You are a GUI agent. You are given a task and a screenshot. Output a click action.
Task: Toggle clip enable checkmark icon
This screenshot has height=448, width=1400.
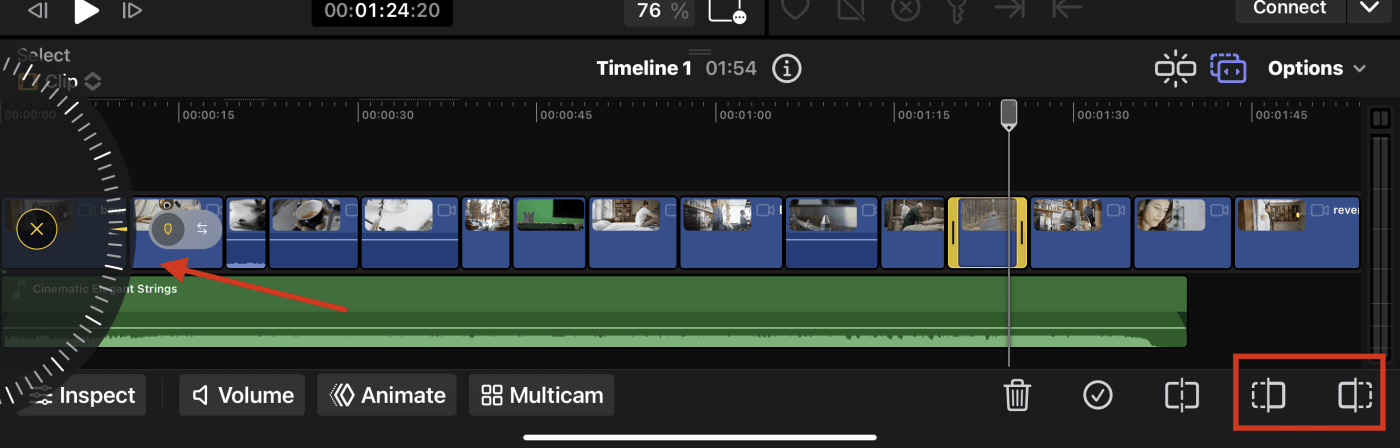click(x=1098, y=395)
